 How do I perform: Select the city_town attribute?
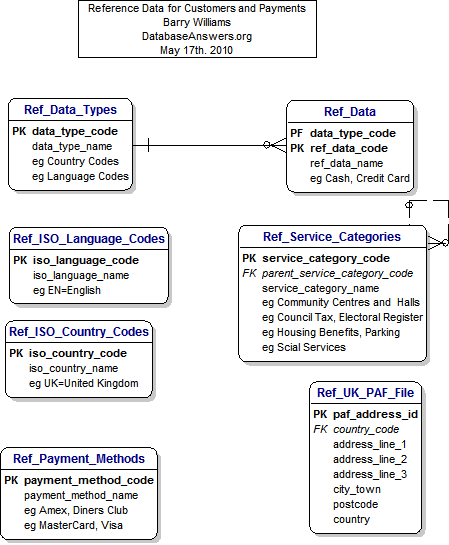357,489
